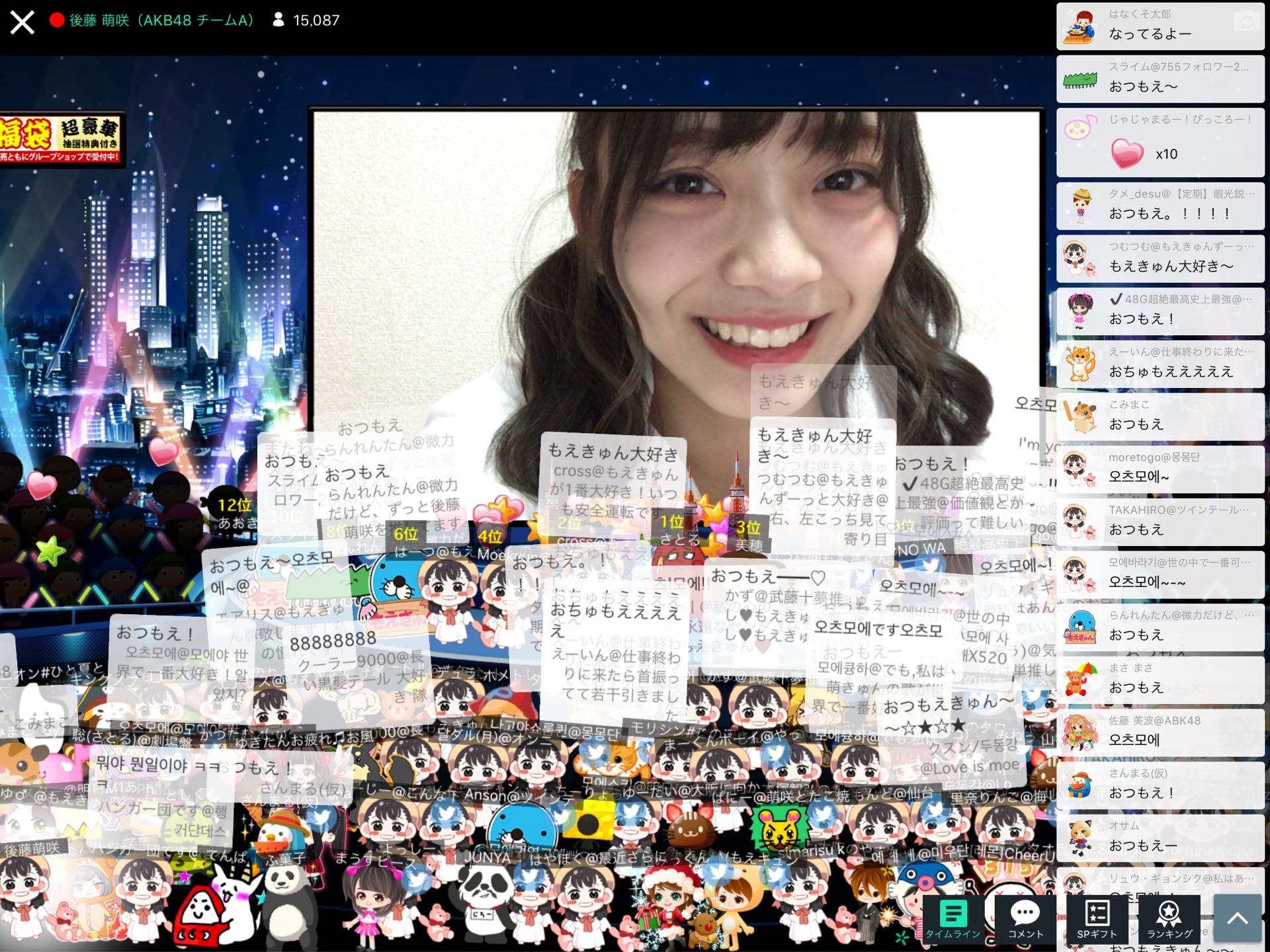Viewport: 1270px width, 952px height.
Task: Tap streamer name 後藤 萌咲 (AKB48 チームA)
Action: (x=161, y=20)
